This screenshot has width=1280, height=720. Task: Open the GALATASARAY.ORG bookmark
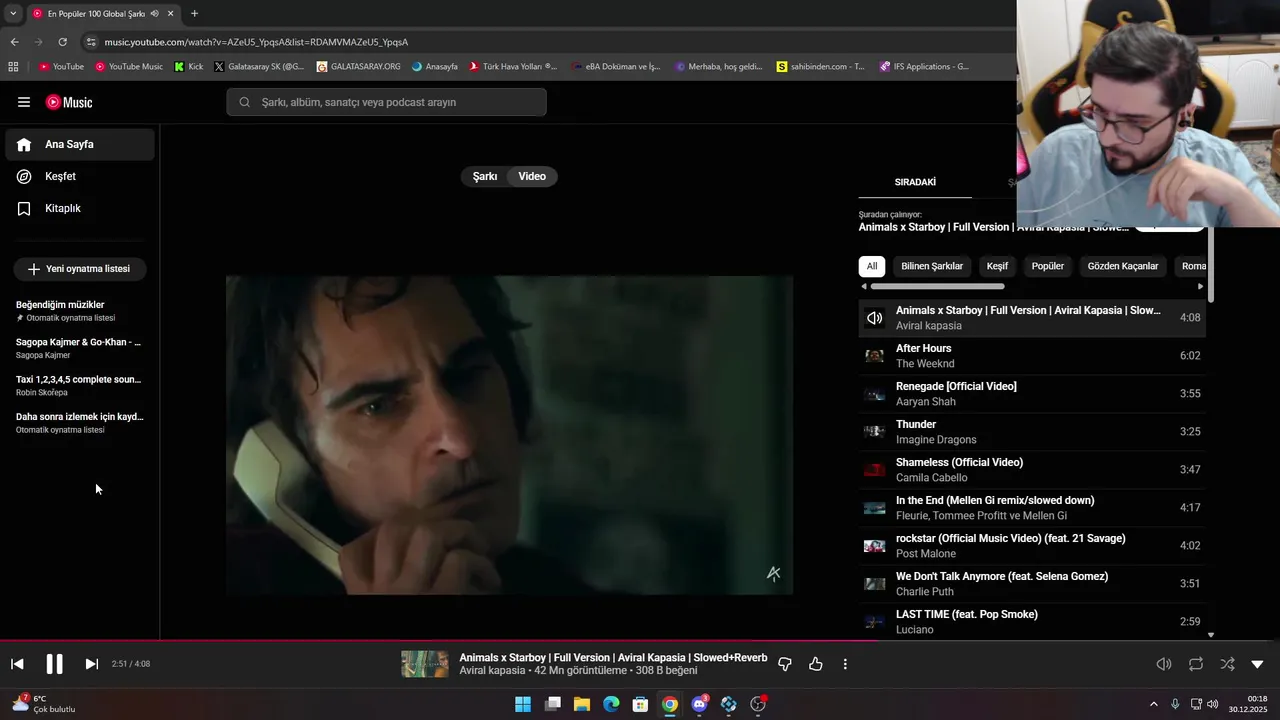pos(358,67)
